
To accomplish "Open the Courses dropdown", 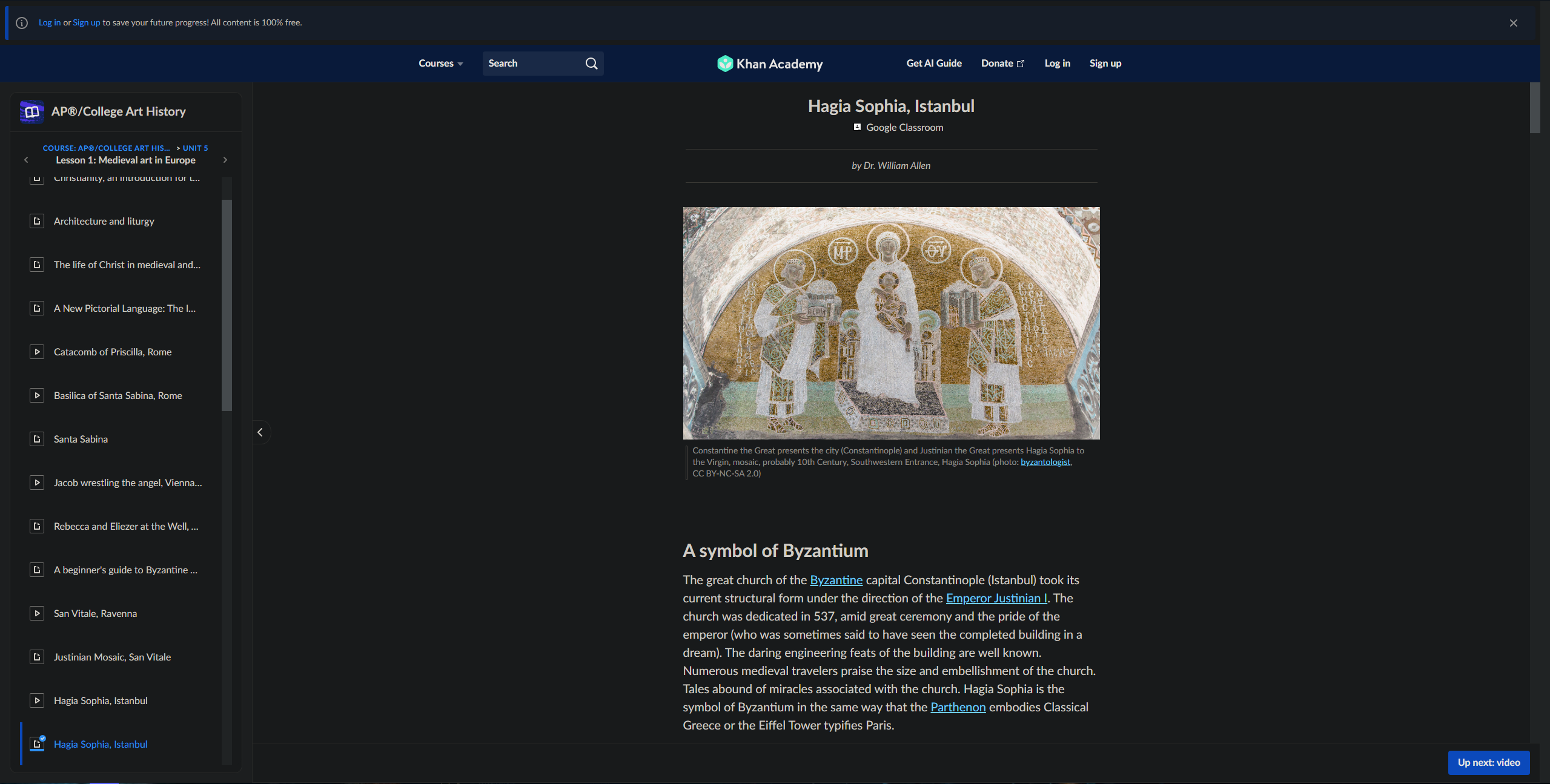I will [x=440, y=63].
